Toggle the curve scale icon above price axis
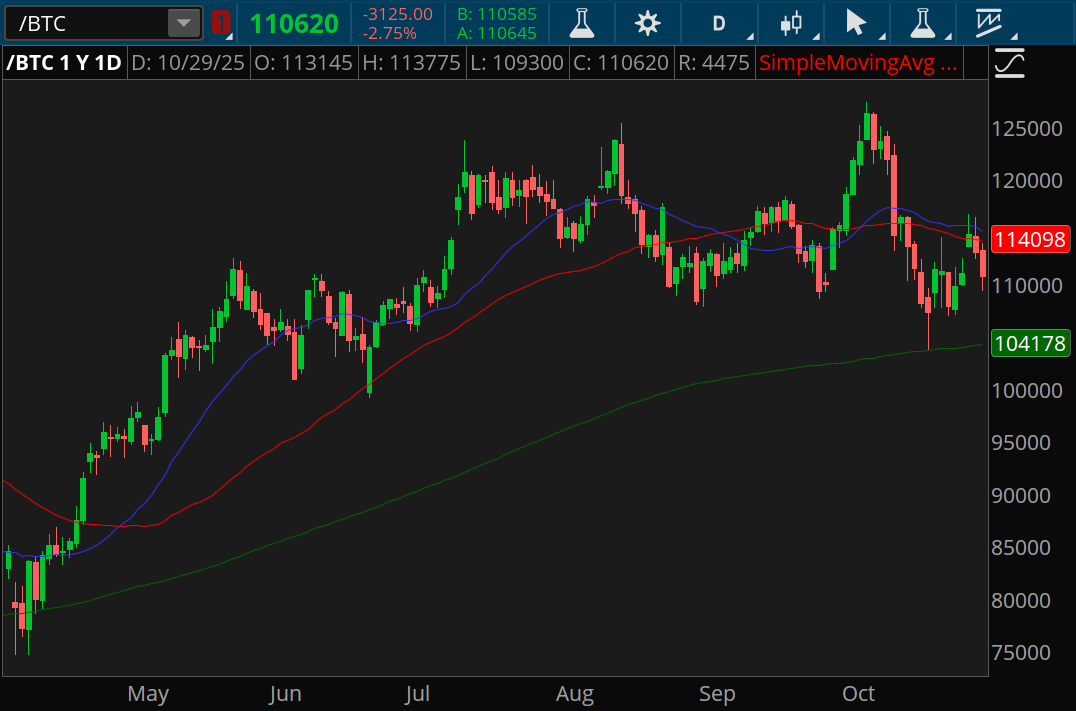The height and width of the screenshot is (711, 1076). click(x=1010, y=64)
